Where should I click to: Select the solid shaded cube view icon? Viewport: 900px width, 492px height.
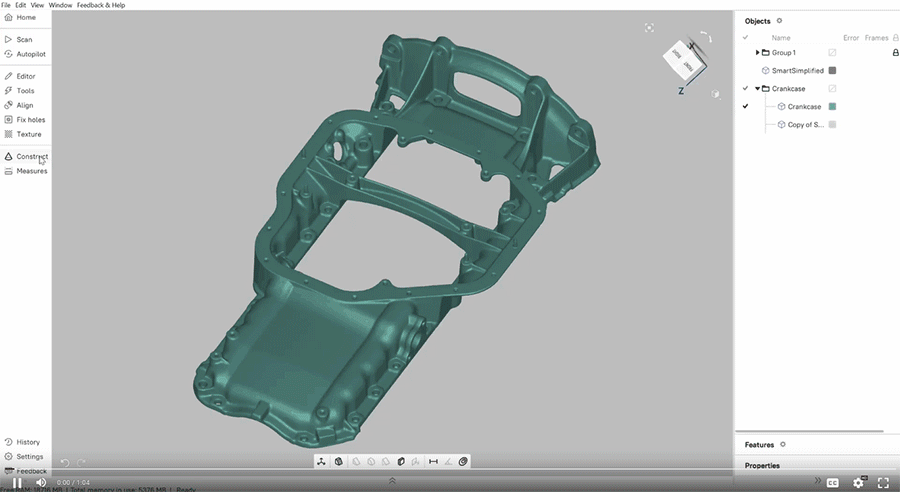pos(401,461)
